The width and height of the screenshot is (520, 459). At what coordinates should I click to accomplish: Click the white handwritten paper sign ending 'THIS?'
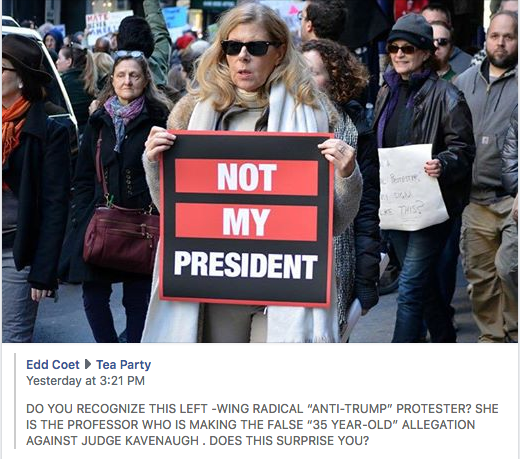(412, 188)
